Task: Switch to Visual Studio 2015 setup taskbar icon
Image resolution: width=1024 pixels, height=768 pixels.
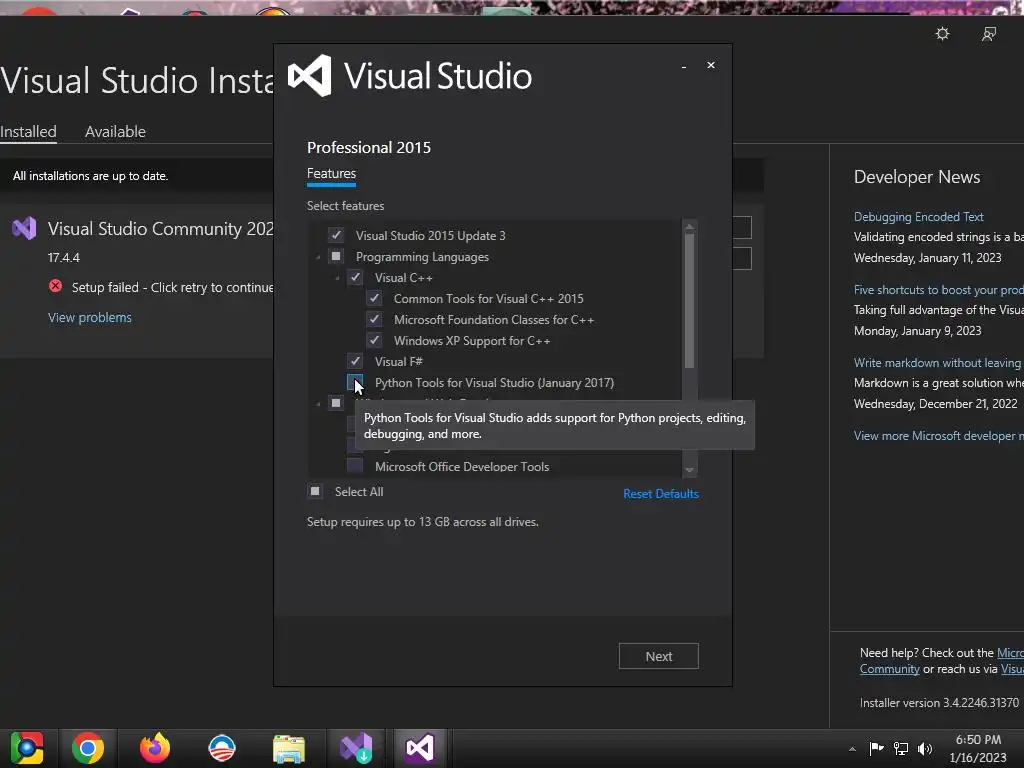Action: coord(420,748)
